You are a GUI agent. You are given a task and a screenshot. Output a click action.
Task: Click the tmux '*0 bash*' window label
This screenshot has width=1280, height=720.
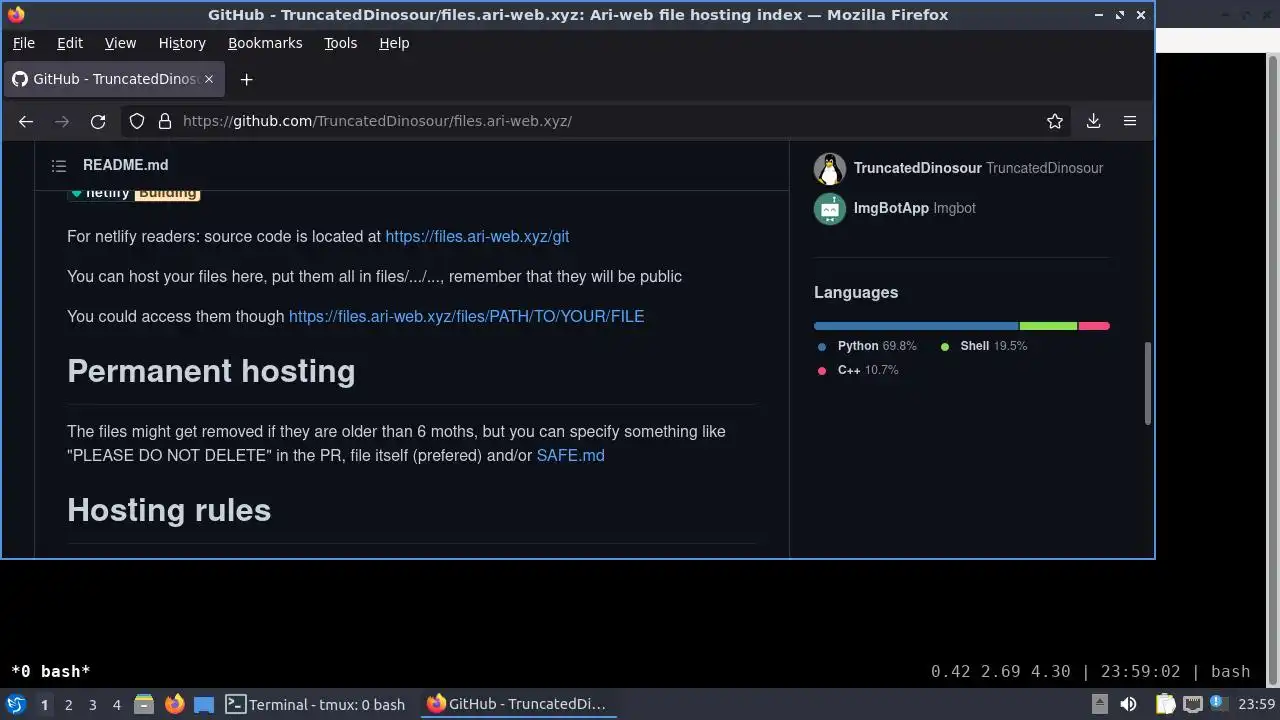[51, 671]
